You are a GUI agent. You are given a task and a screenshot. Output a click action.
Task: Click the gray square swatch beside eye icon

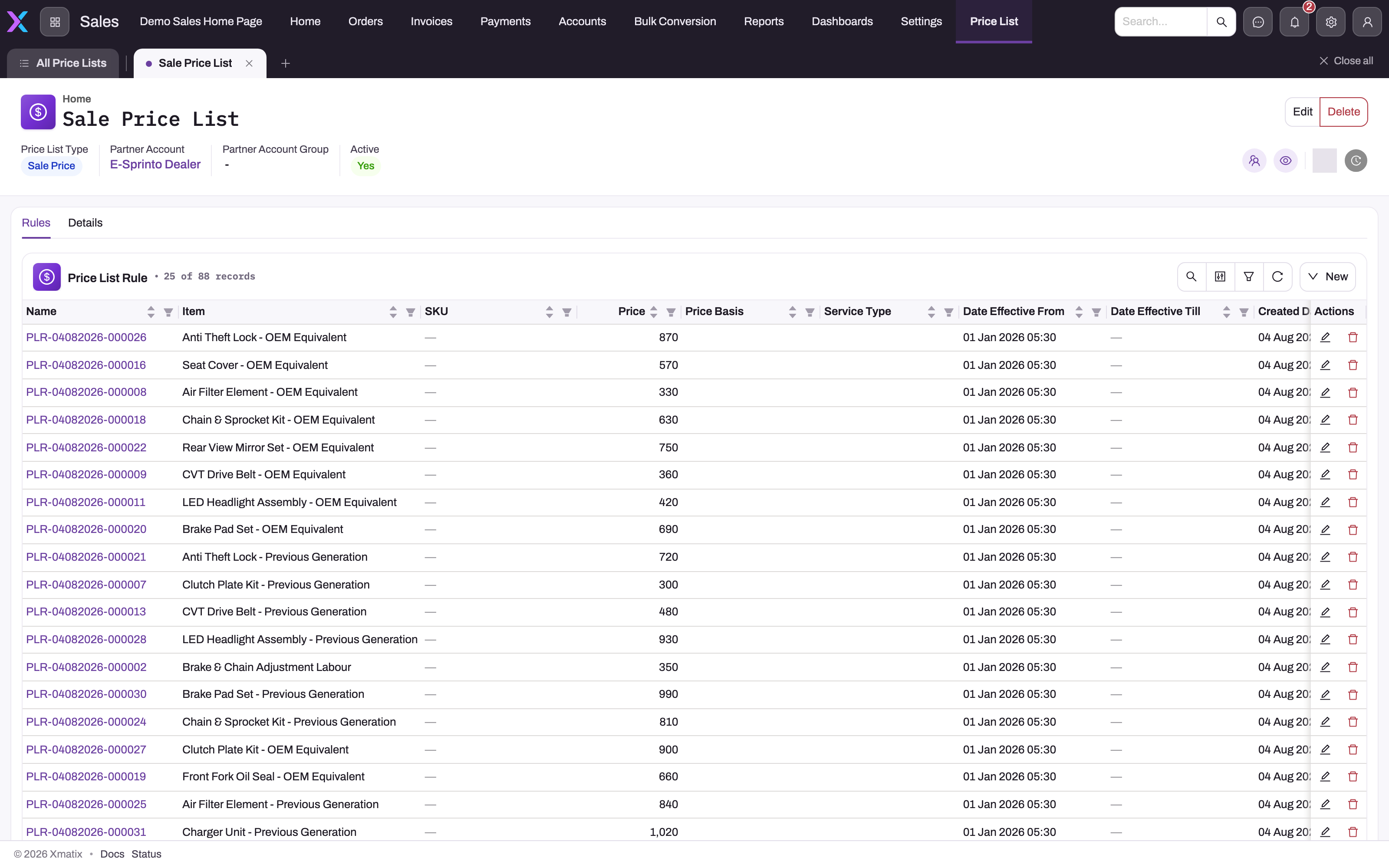(1324, 161)
